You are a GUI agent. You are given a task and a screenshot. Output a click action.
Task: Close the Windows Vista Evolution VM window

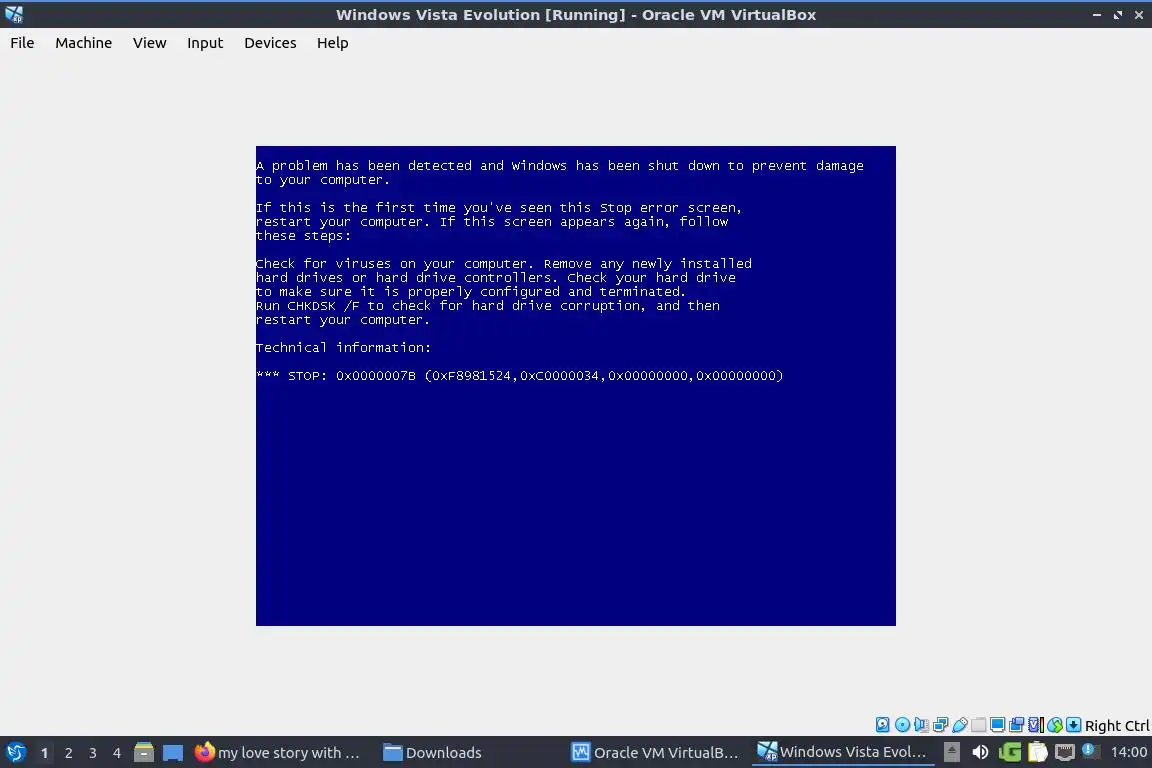[1138, 15]
